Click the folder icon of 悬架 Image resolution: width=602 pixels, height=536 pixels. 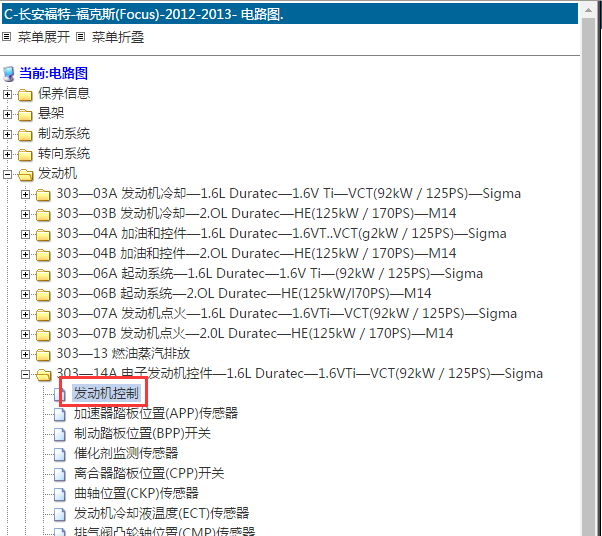[x=25, y=114]
